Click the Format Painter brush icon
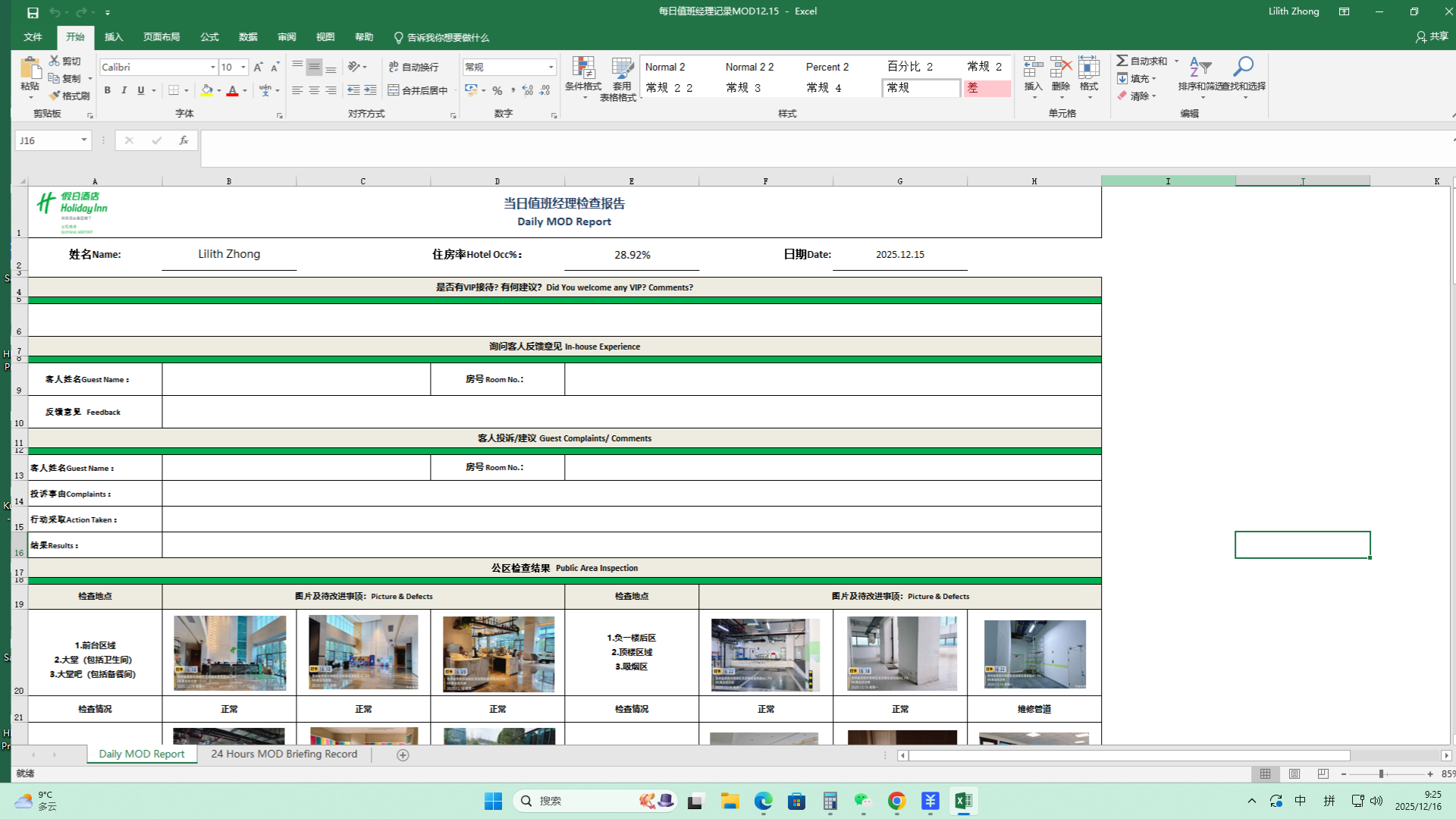 click(55, 96)
